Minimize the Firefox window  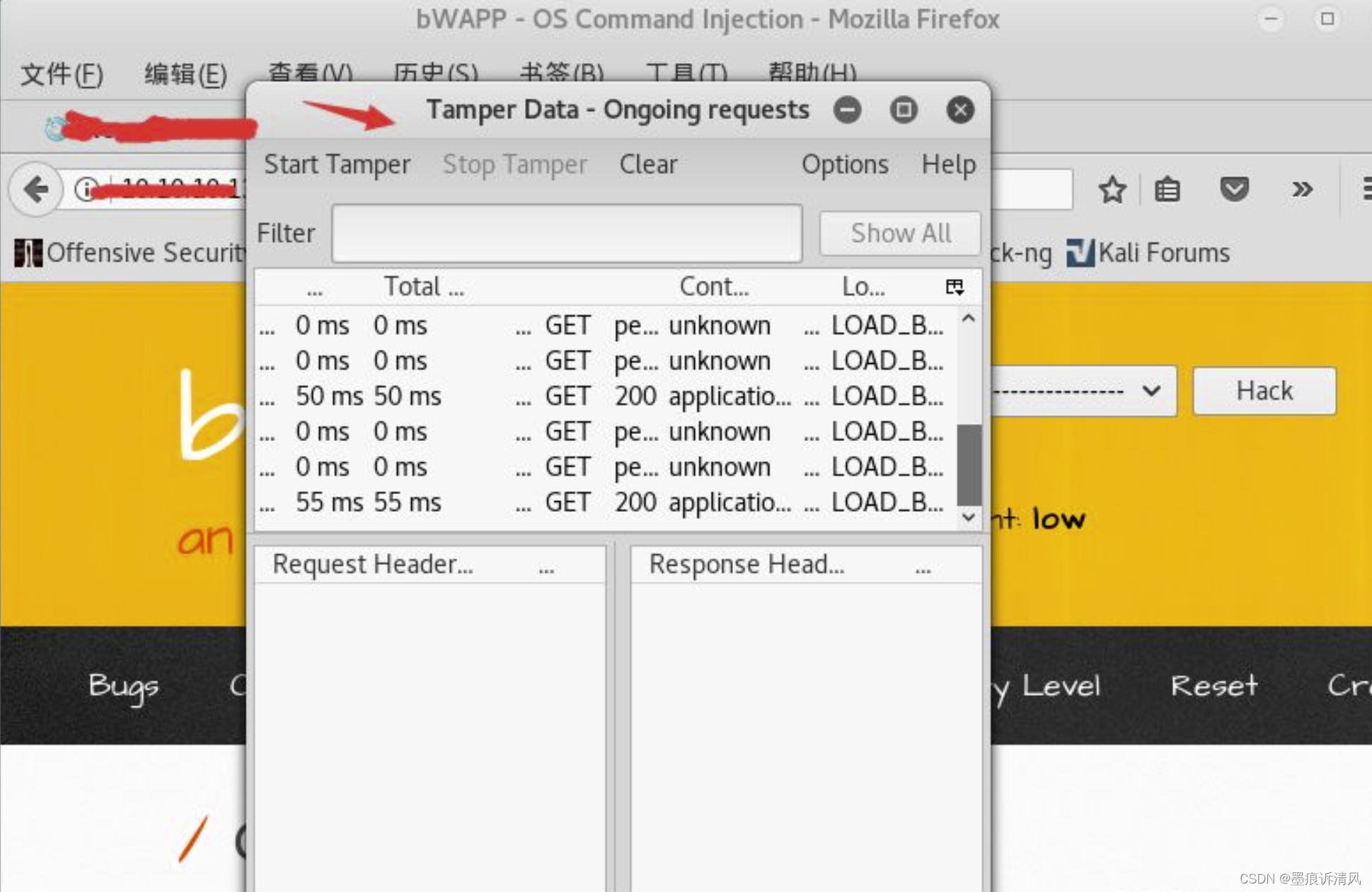[x=1271, y=19]
